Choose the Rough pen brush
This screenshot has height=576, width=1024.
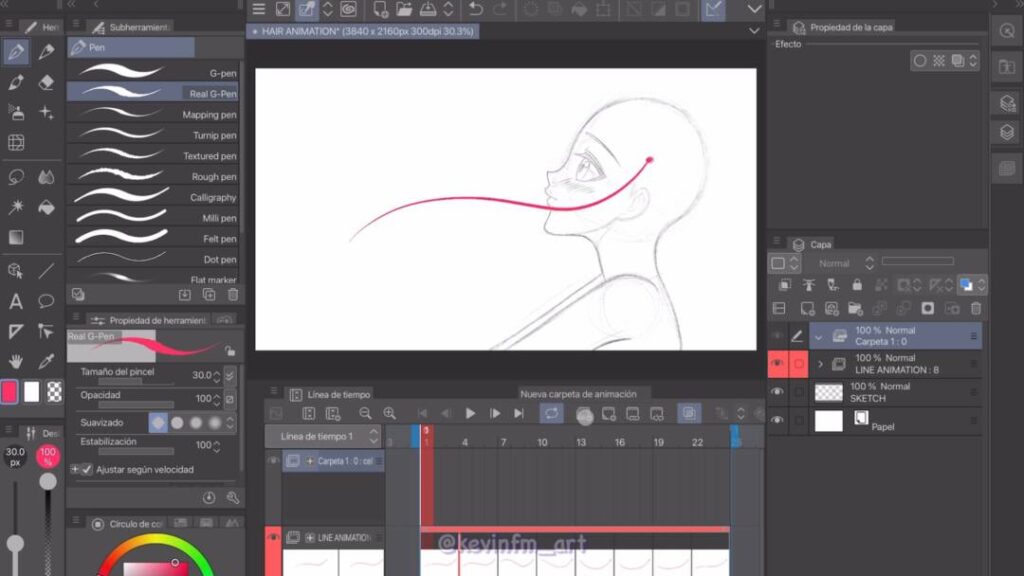click(153, 176)
